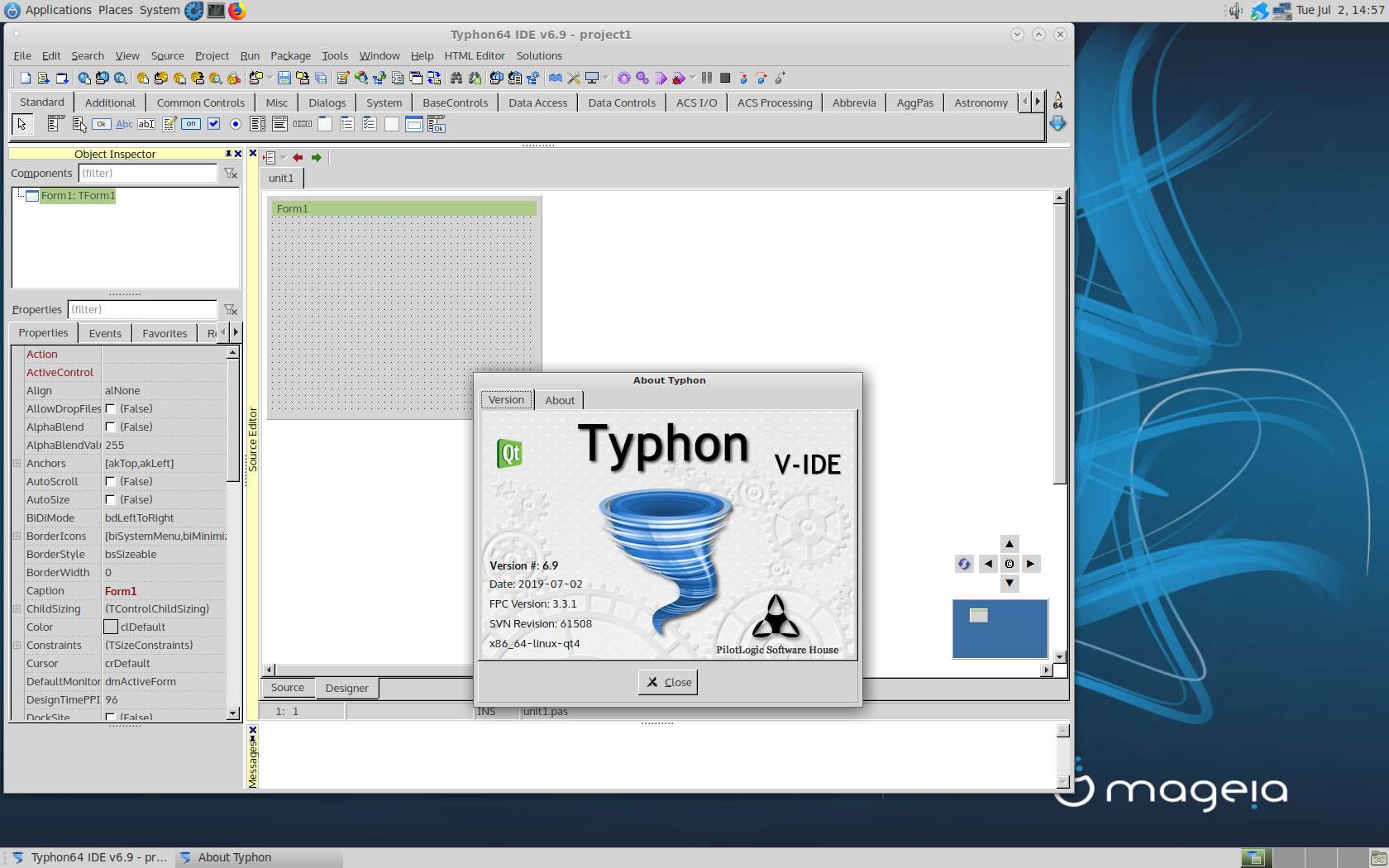The height and width of the screenshot is (868, 1389).
Task: Open the HTML Editor menu
Action: click(475, 55)
